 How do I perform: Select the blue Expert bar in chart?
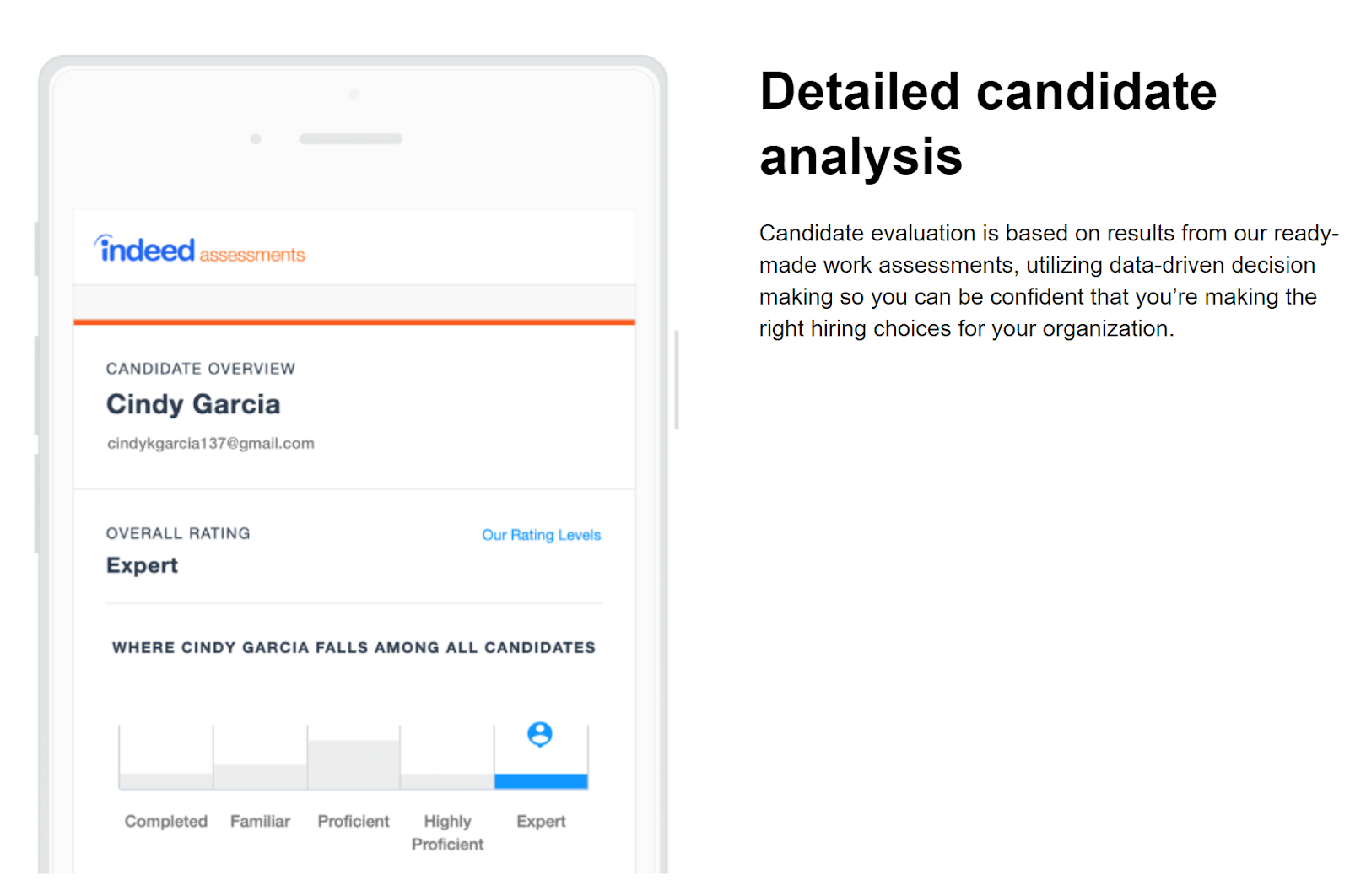(x=541, y=781)
